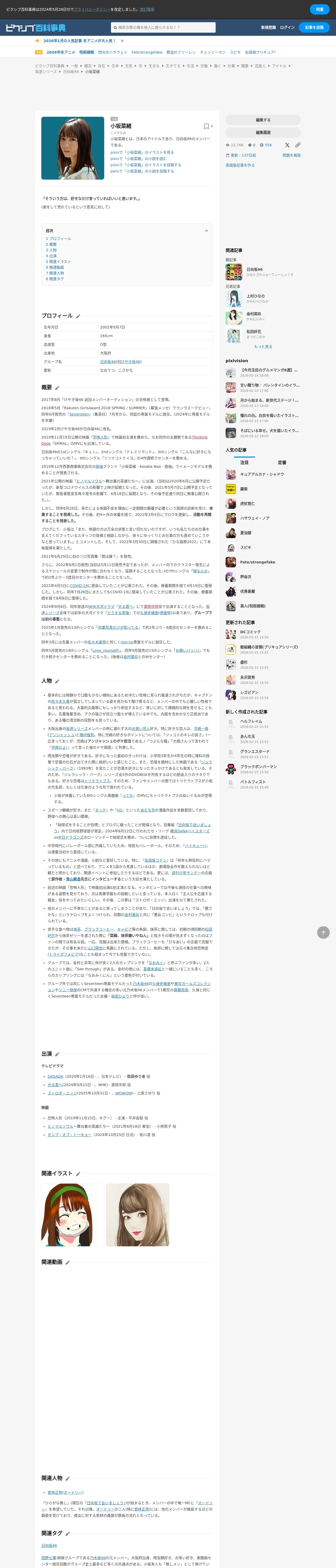Click the 小坂菜緒 profile photo
336x1568 pixels.
[72, 148]
